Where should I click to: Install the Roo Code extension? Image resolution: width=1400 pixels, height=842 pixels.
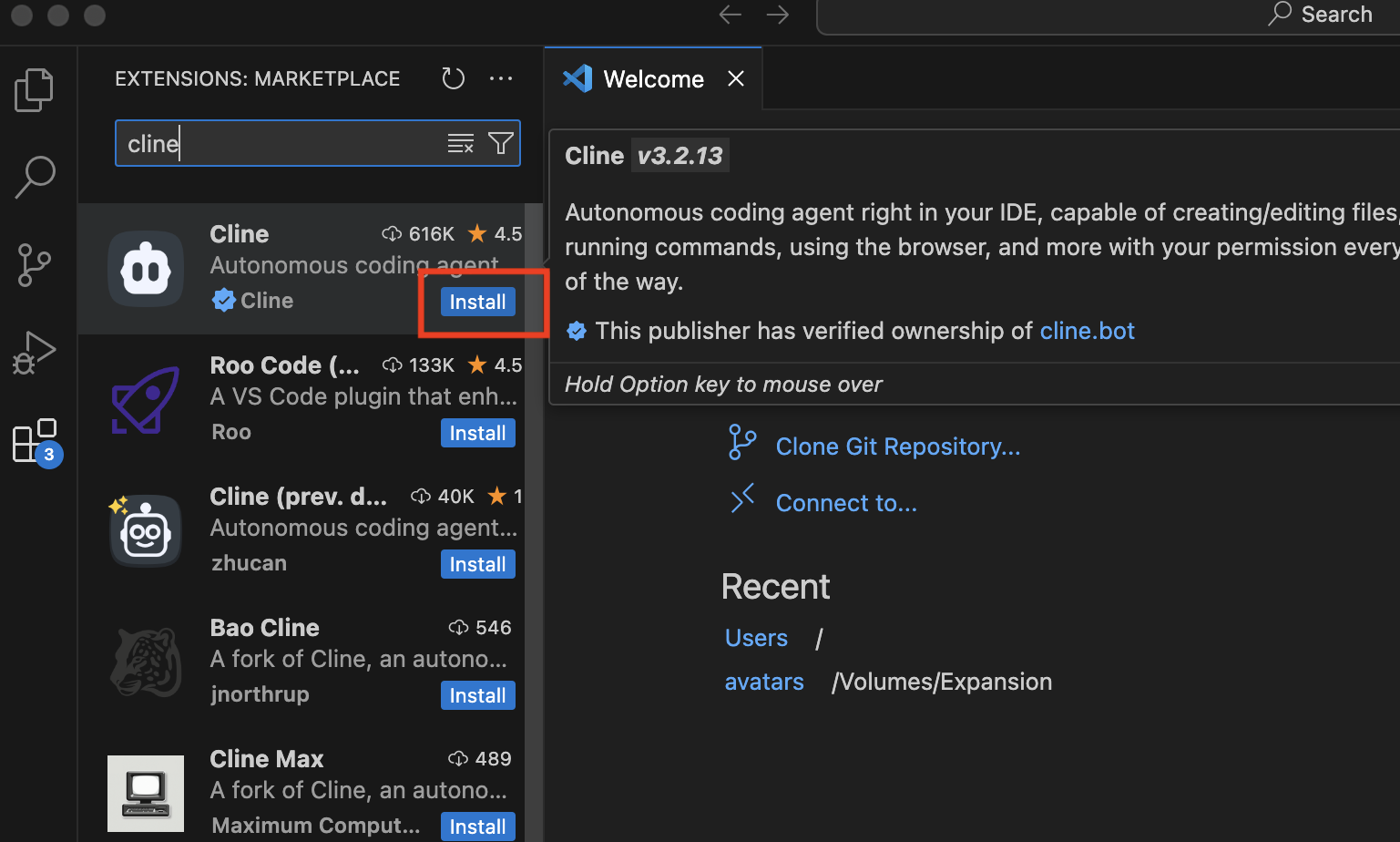(477, 433)
